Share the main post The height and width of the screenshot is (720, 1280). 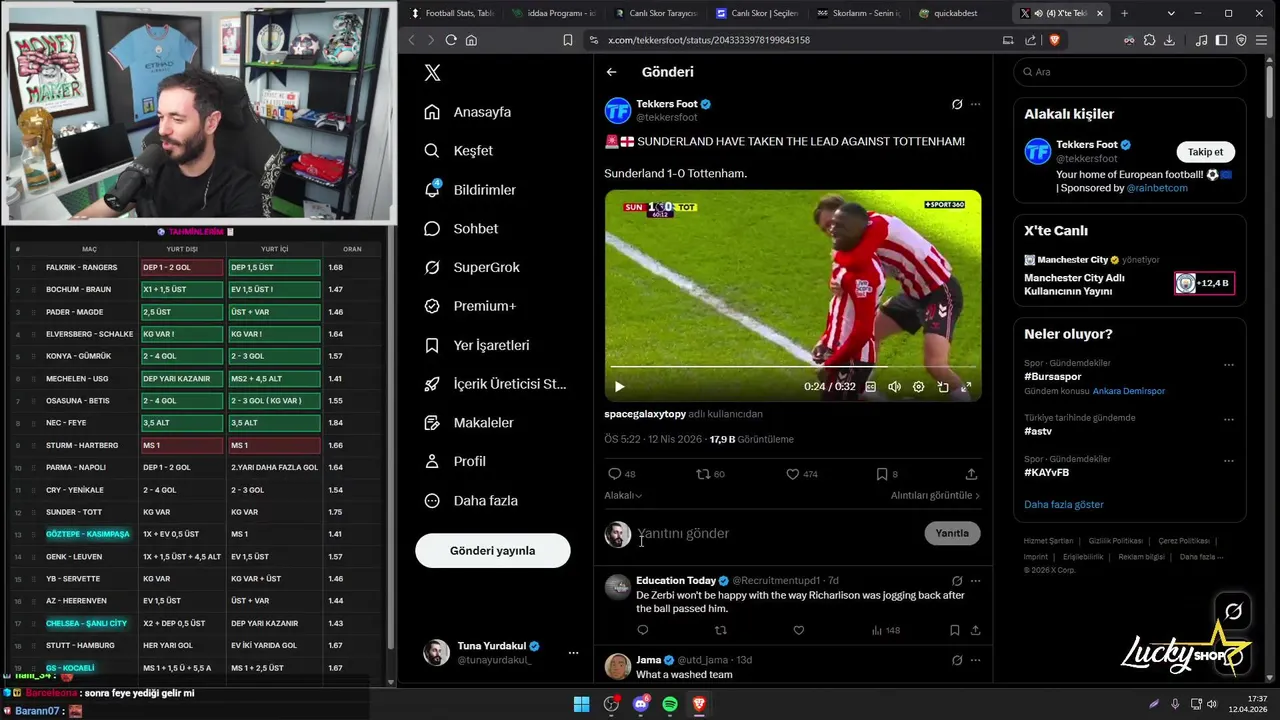971,474
